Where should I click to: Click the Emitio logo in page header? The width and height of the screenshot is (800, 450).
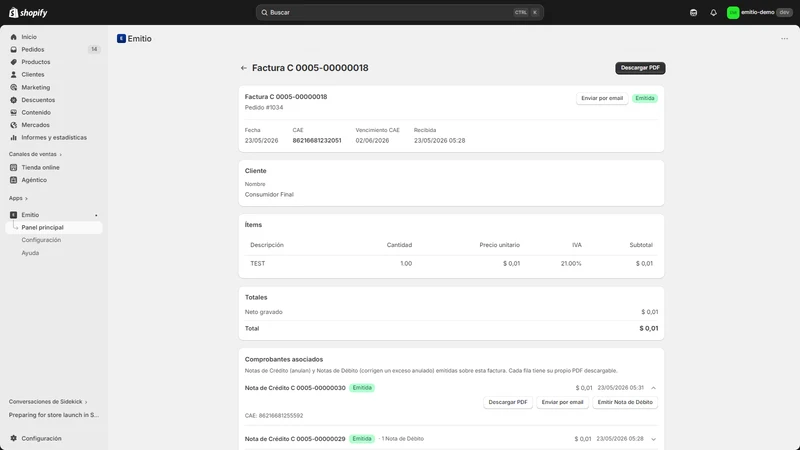click(x=121, y=38)
